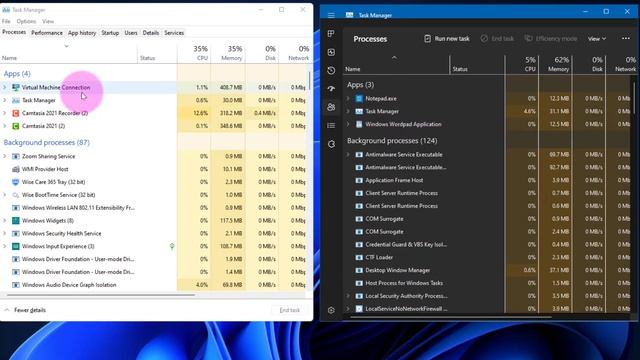Expand Camtasia 2021 Recorder (2) row
This screenshot has width=640, height=360.
(x=5, y=113)
